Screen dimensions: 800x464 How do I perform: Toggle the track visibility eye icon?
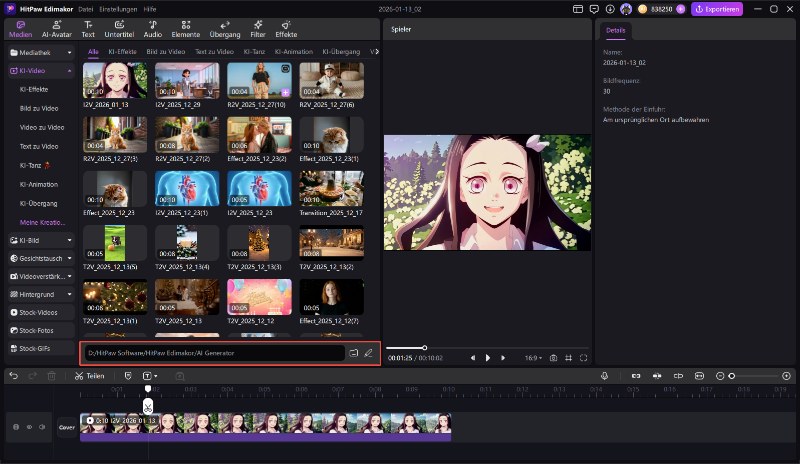28,427
